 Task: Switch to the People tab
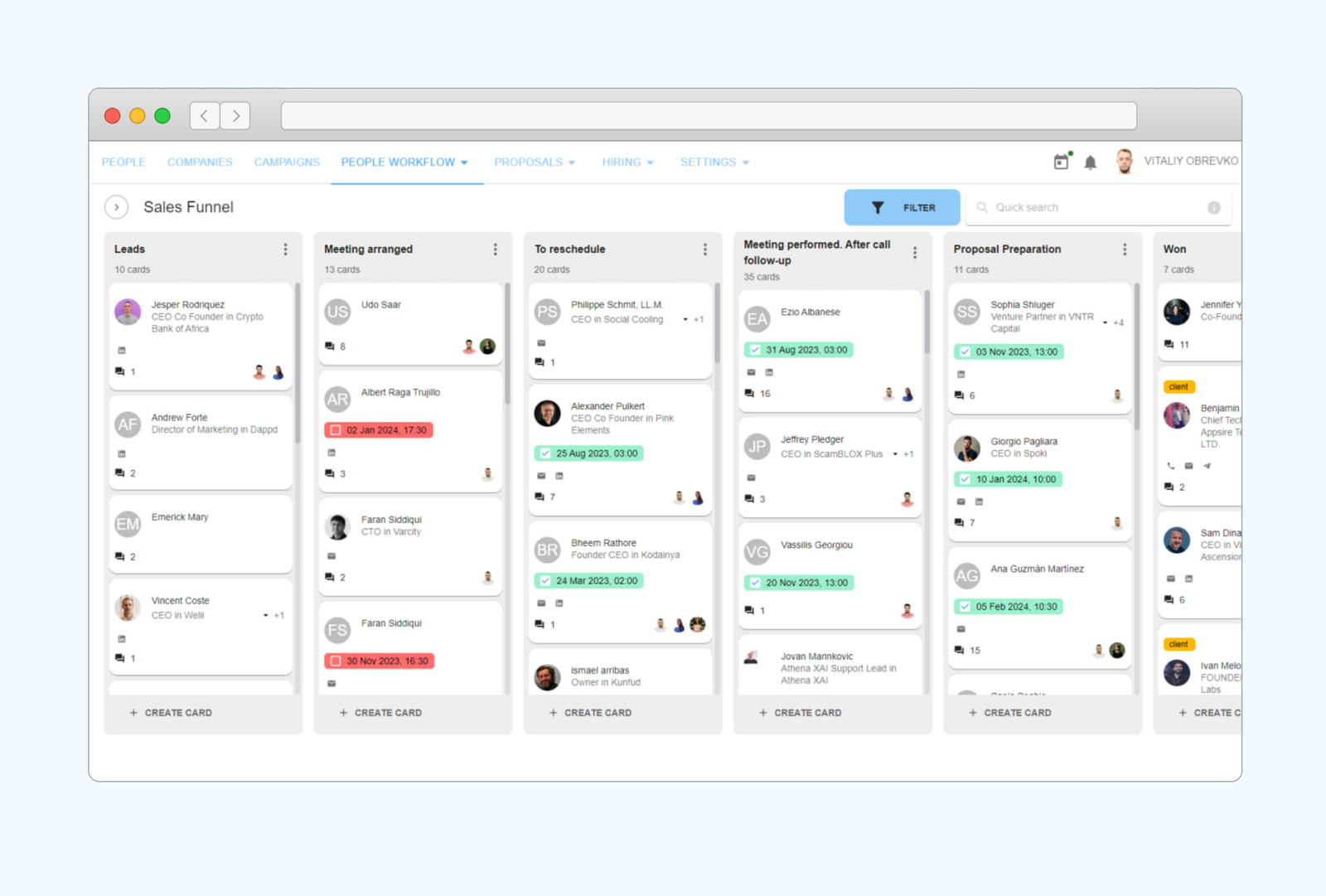[123, 162]
